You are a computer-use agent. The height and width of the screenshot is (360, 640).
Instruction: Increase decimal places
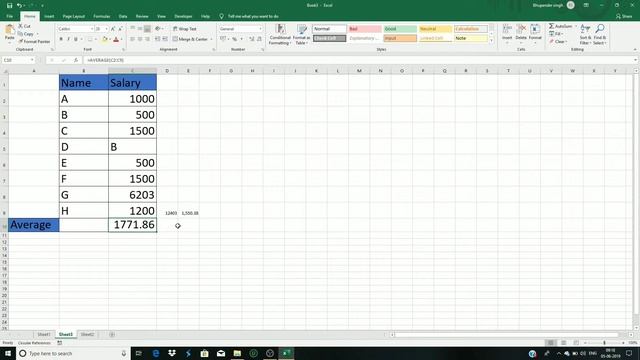(x=252, y=39)
